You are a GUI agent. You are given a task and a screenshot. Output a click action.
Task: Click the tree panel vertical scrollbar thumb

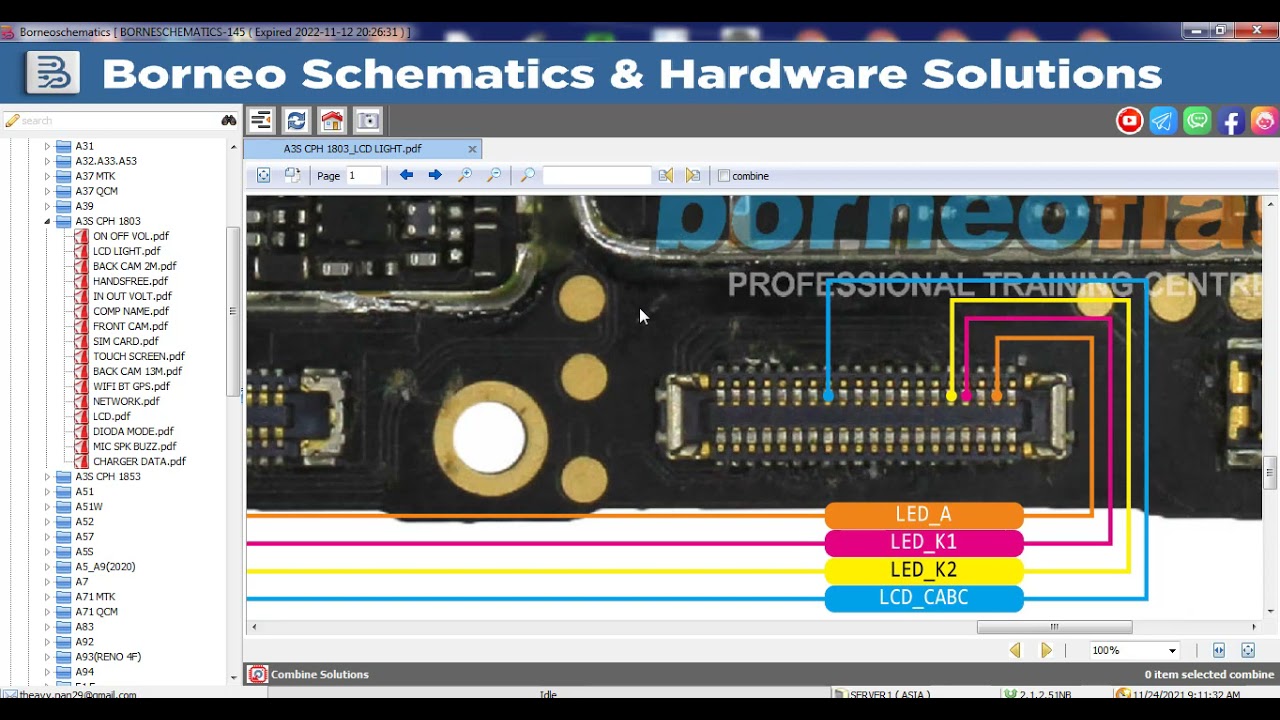pyautogui.click(x=233, y=312)
